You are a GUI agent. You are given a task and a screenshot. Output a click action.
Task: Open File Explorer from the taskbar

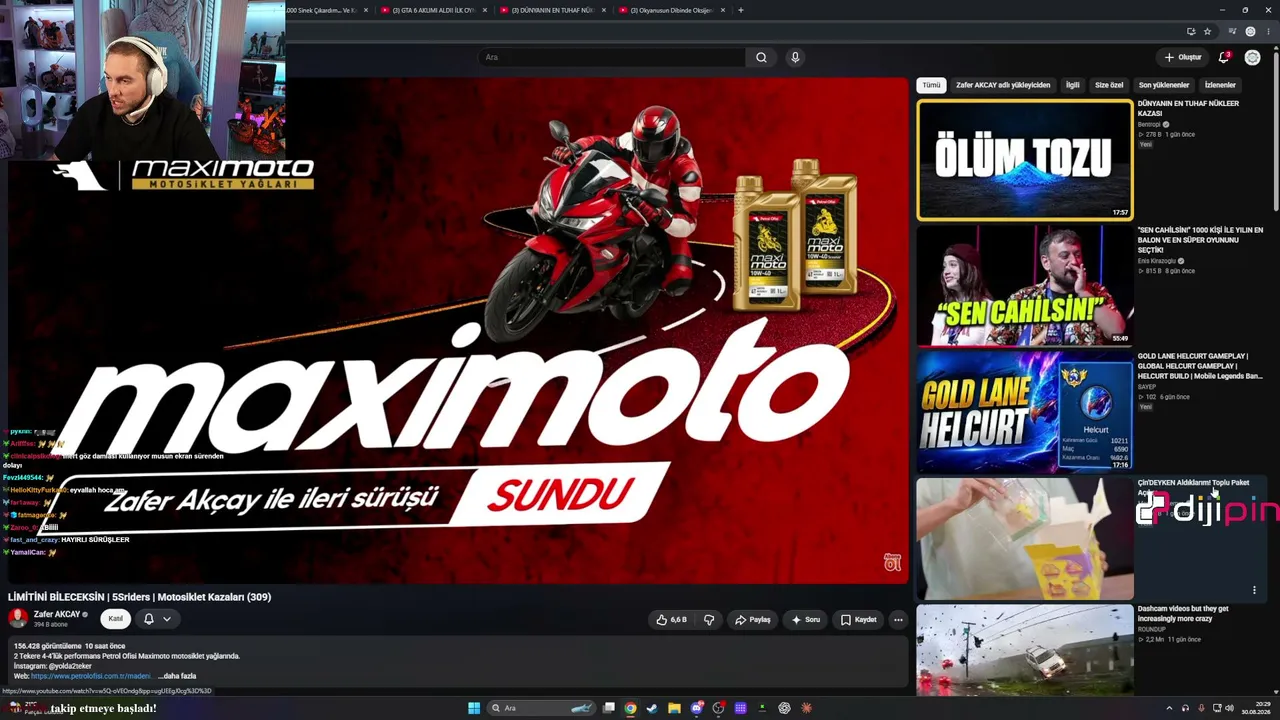[x=674, y=708]
